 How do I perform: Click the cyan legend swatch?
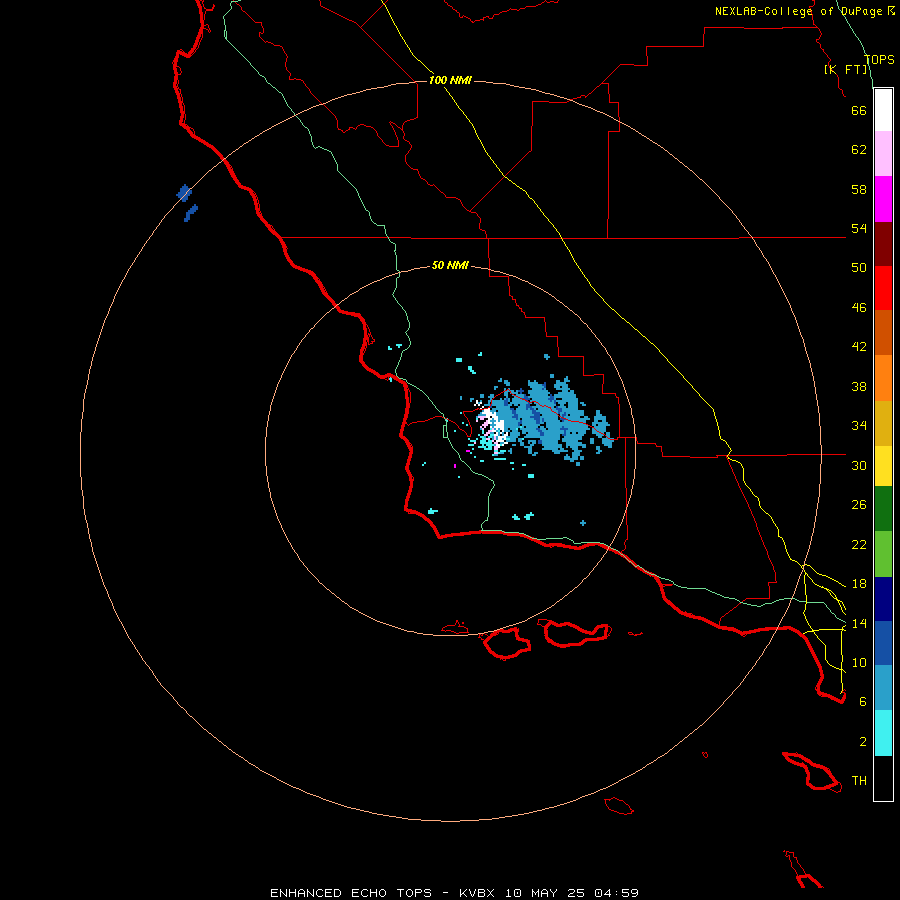point(883,733)
